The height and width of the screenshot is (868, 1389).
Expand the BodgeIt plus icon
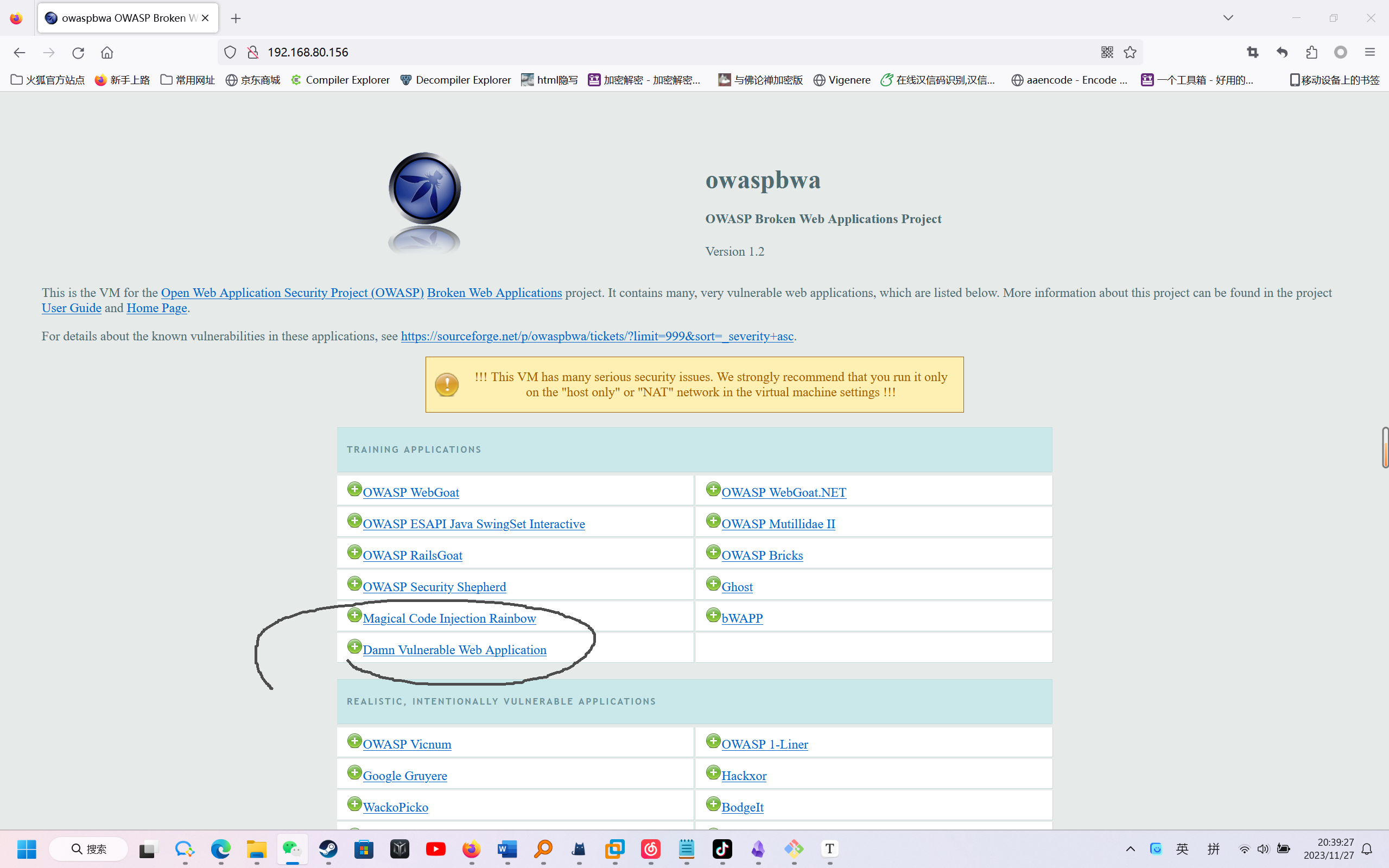pos(713,804)
